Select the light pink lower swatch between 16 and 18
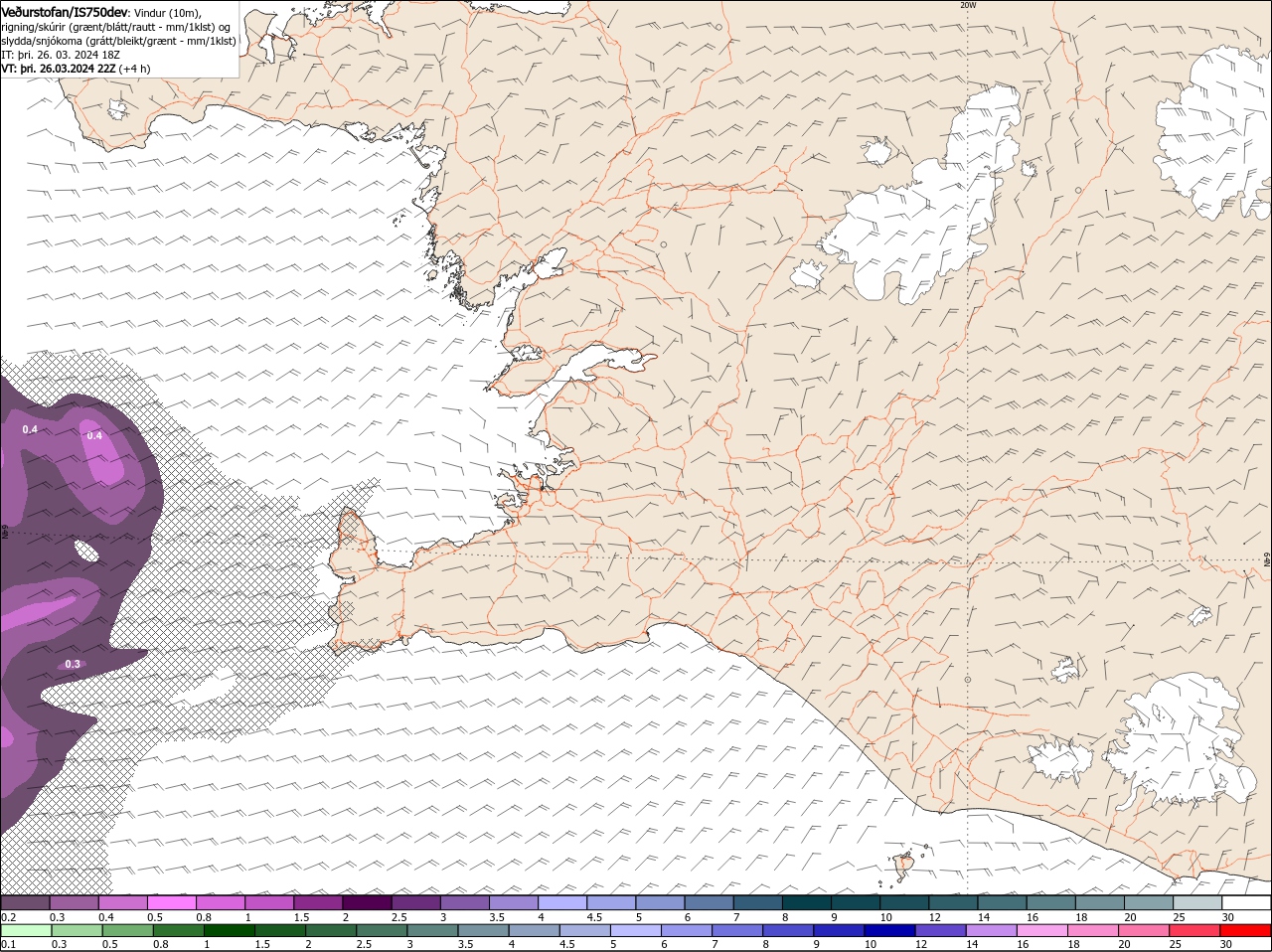The height and width of the screenshot is (952, 1272). pos(1042,930)
